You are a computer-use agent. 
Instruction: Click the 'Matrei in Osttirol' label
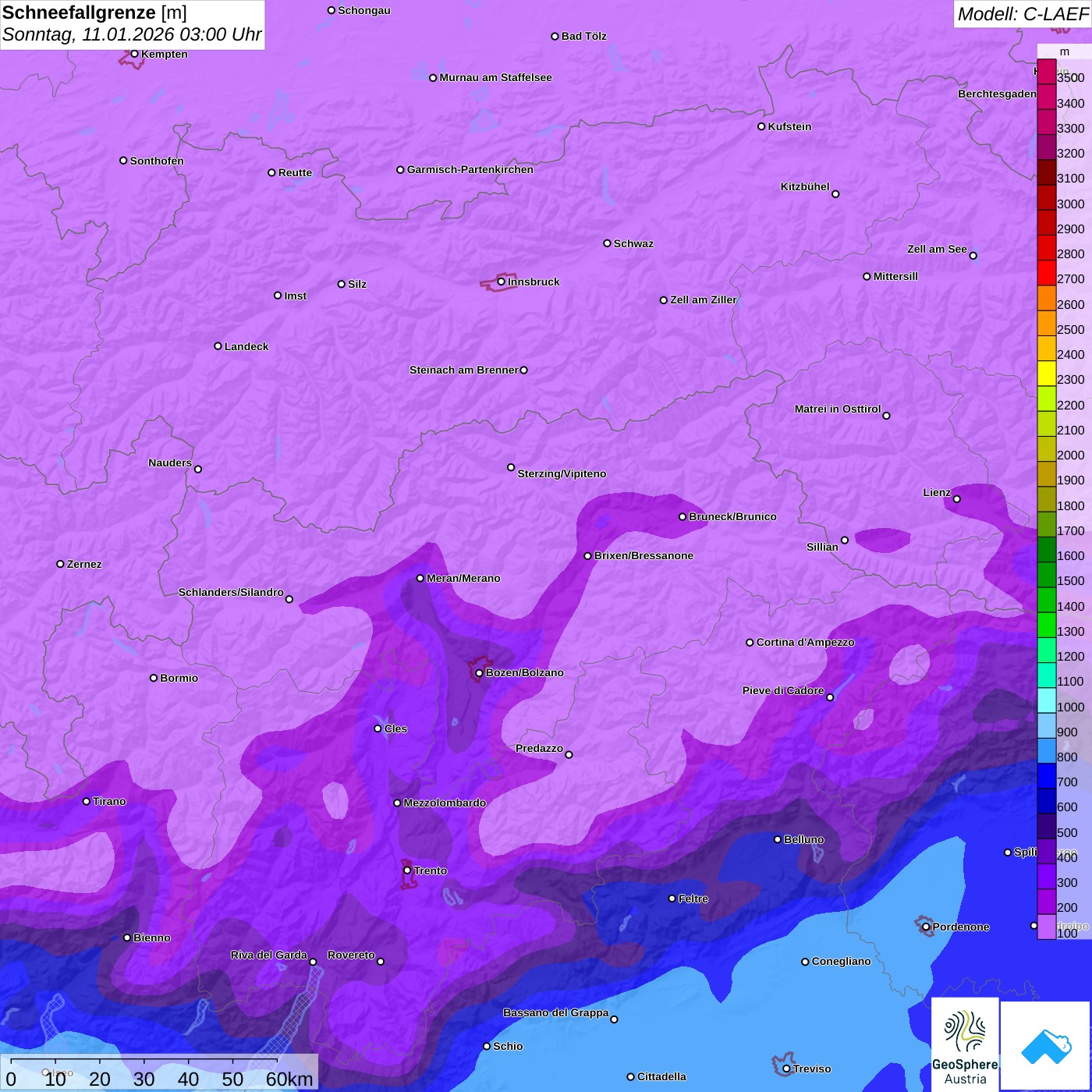[x=838, y=409]
